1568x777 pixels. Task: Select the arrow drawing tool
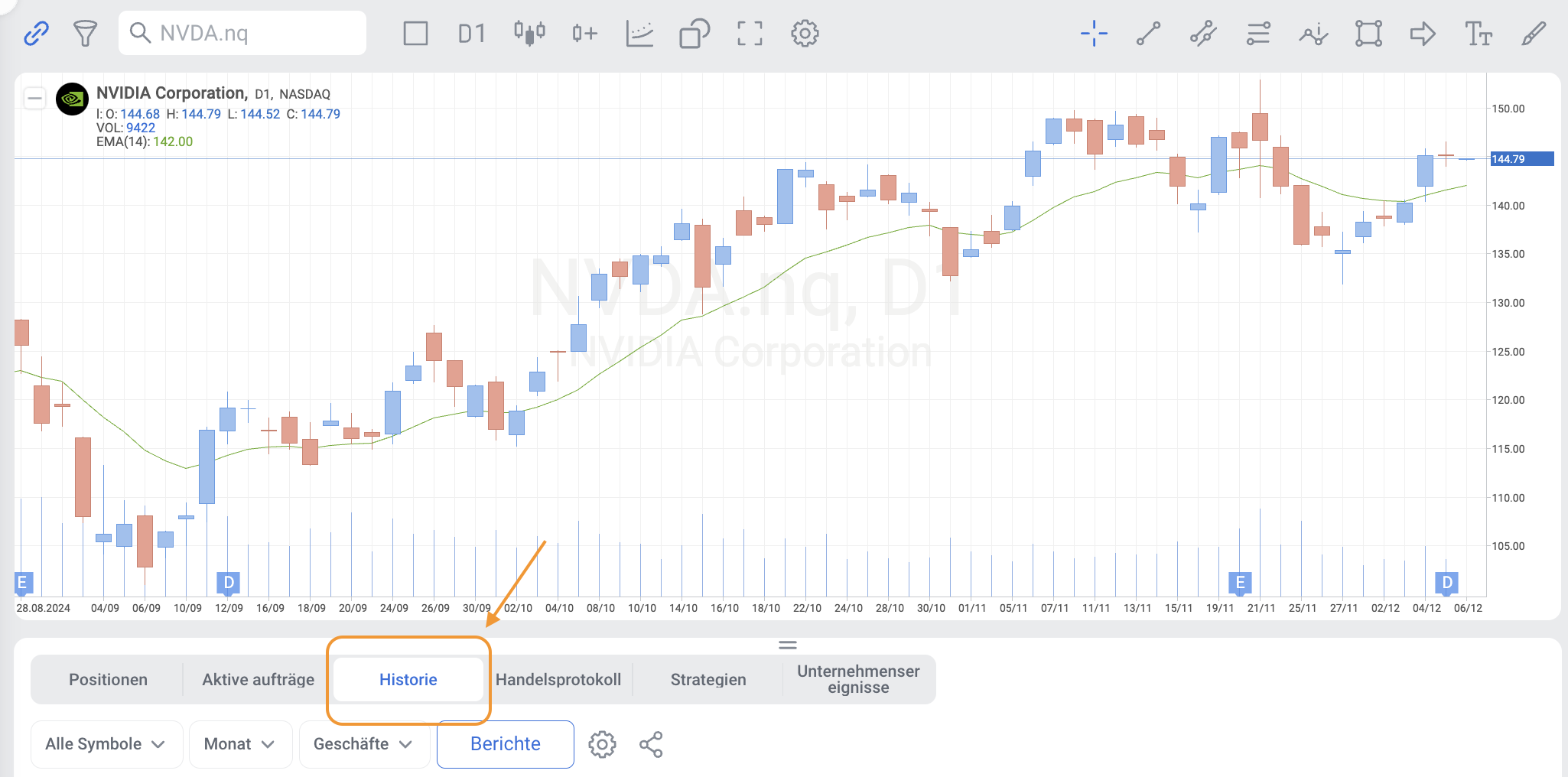[1423, 34]
